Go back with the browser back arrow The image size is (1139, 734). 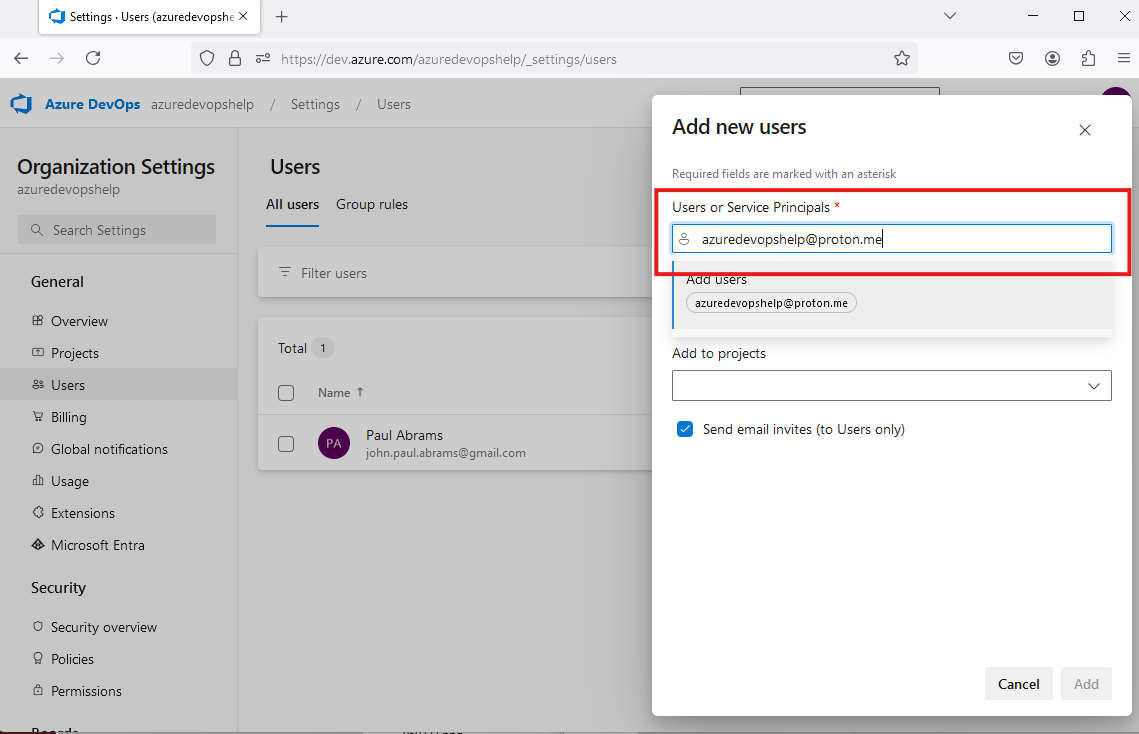pos(21,58)
